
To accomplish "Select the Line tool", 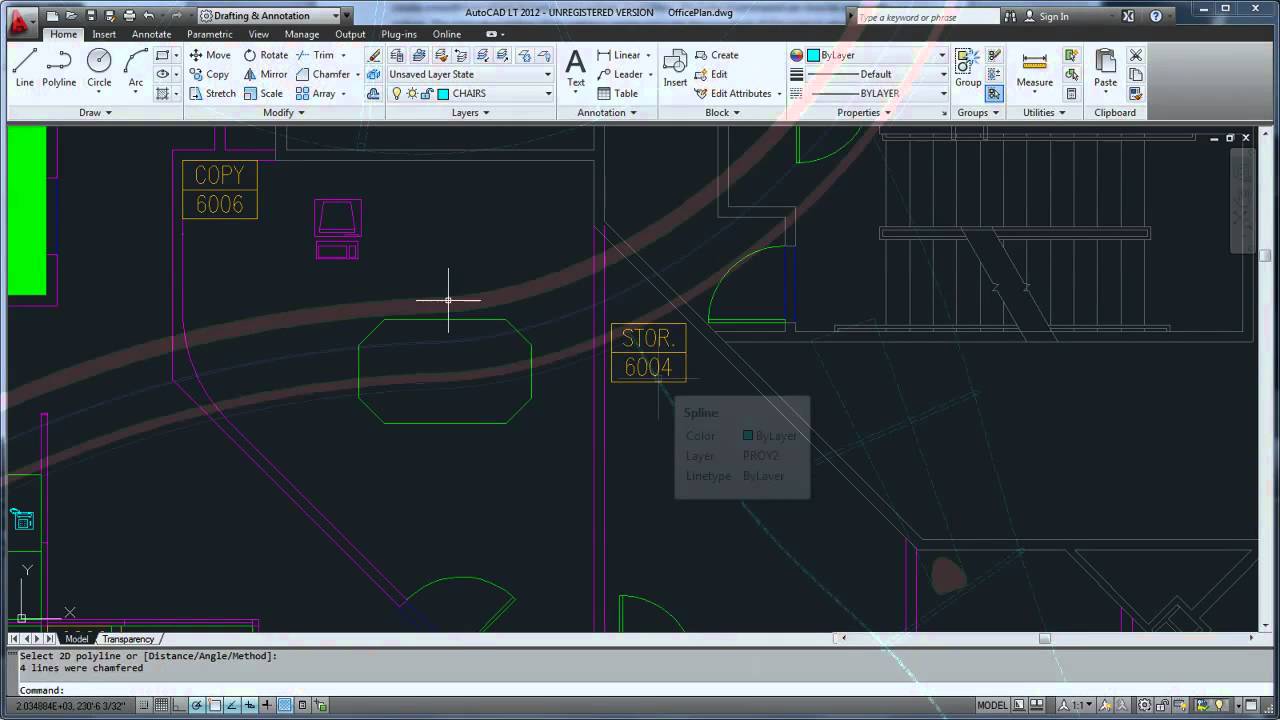I will click(x=24, y=68).
